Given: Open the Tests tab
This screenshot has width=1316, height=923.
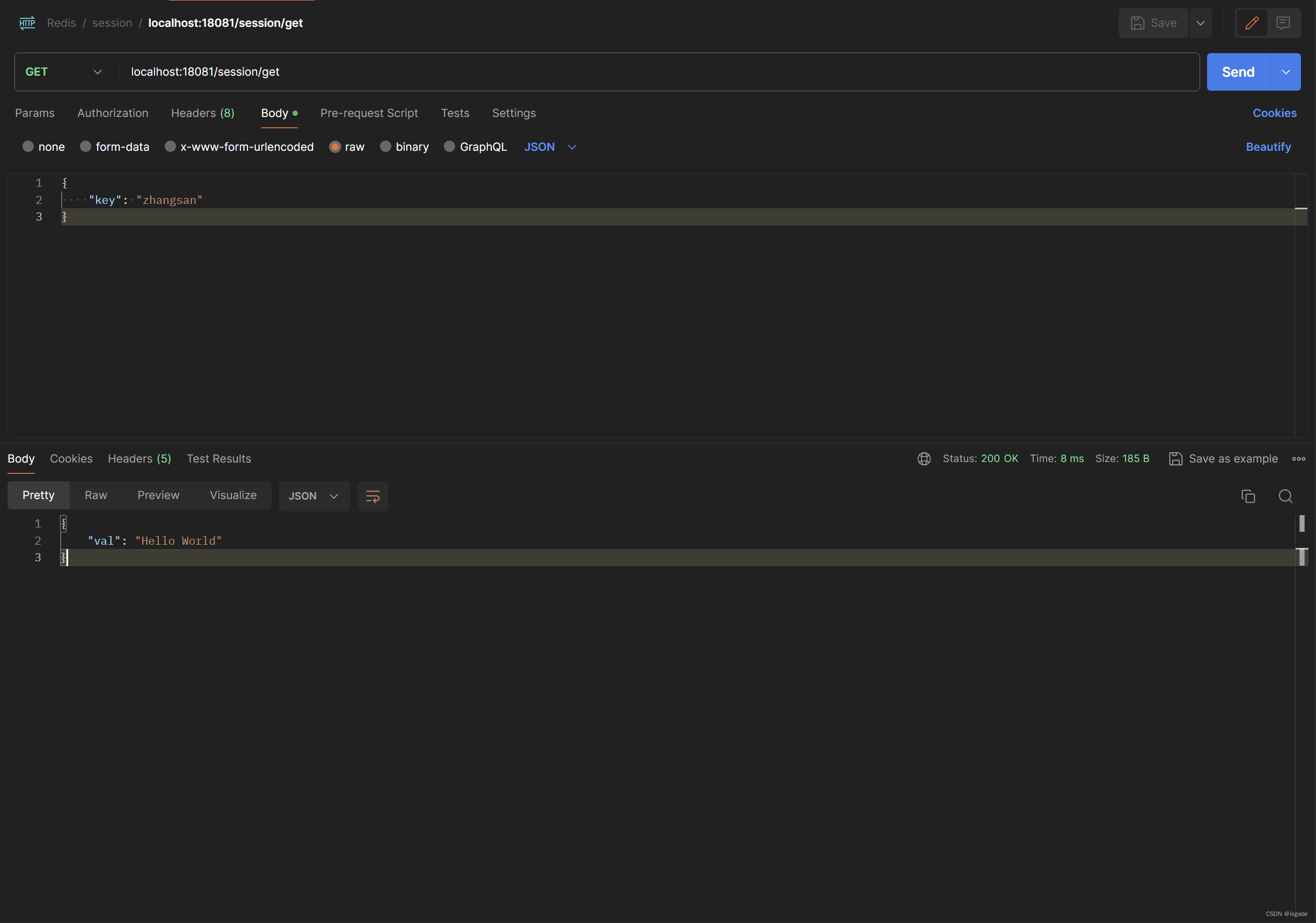Looking at the screenshot, I should pos(455,113).
